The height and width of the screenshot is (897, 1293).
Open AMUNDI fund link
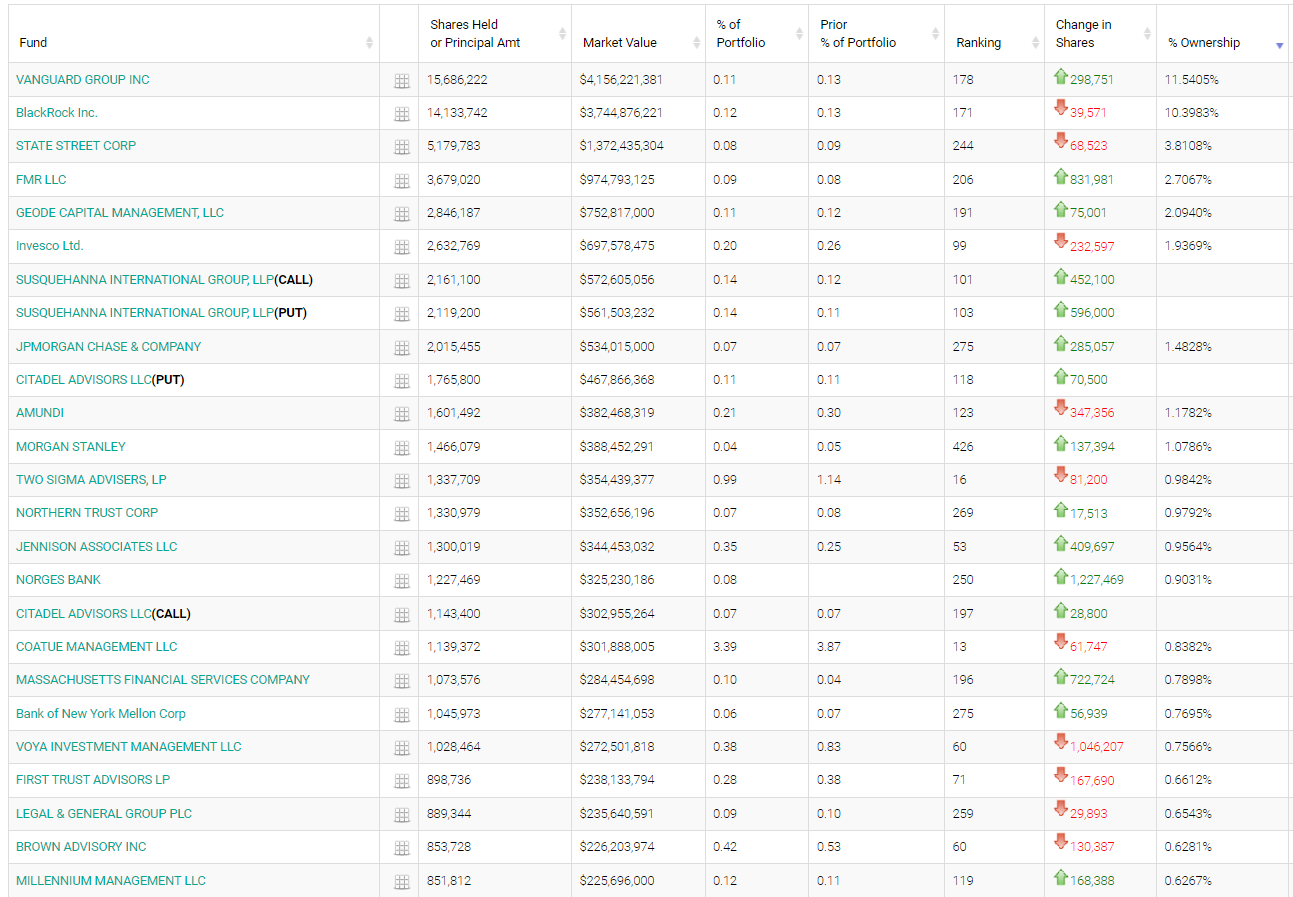coord(40,413)
